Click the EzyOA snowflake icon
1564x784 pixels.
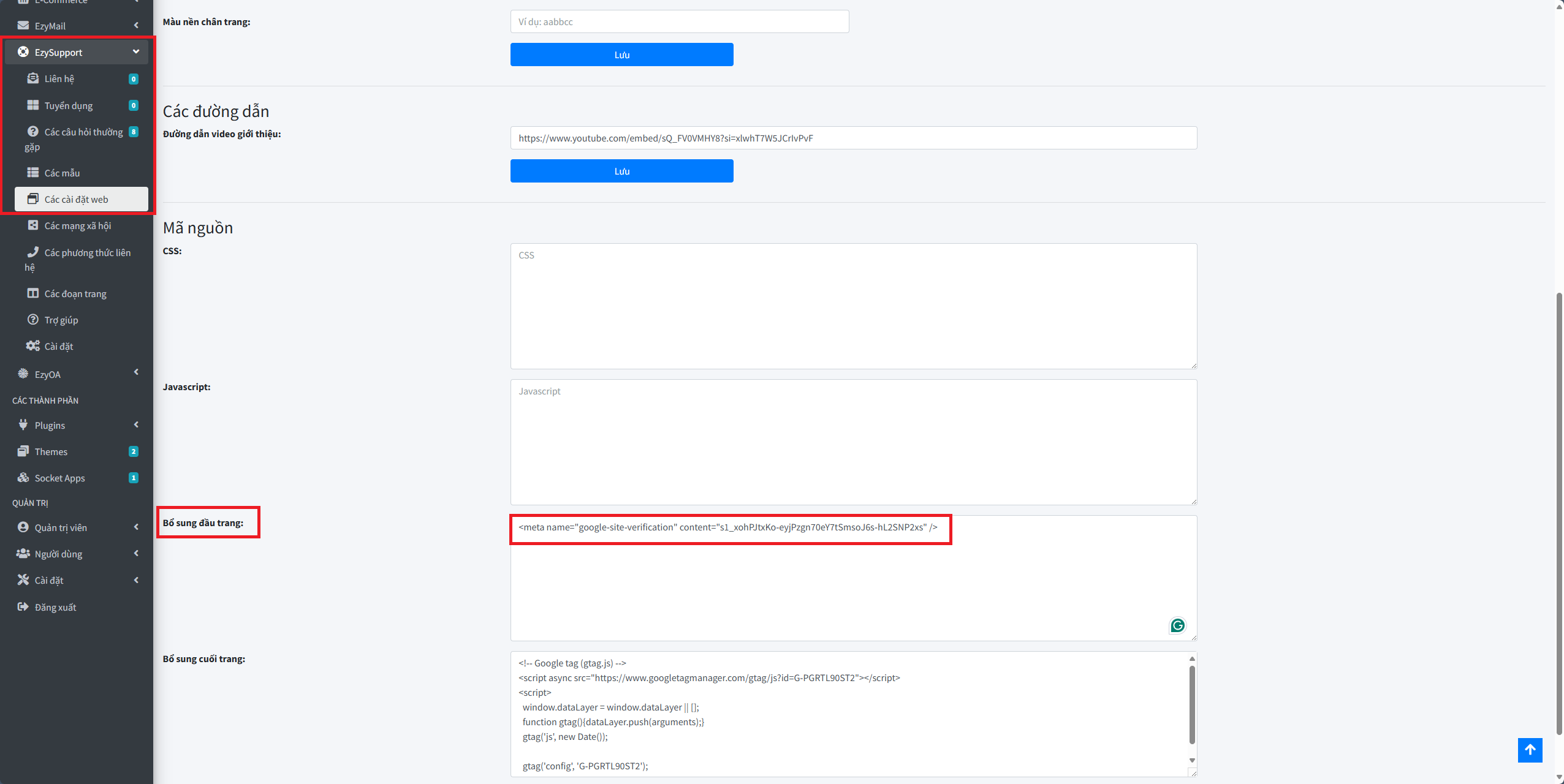(x=23, y=374)
